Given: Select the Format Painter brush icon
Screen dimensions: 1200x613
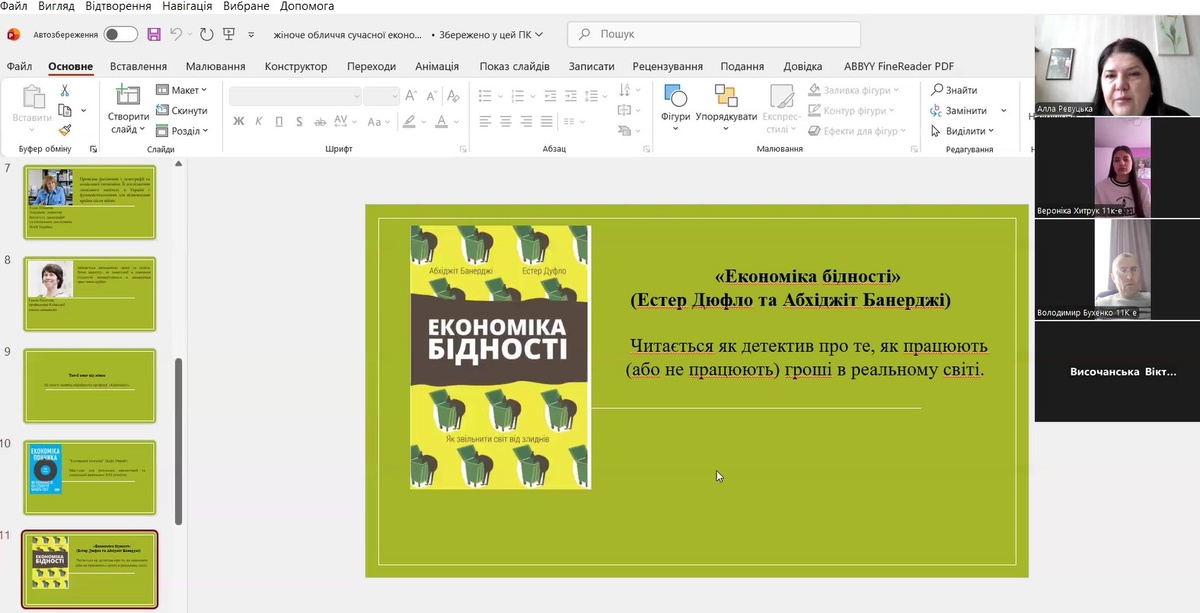Looking at the screenshot, I should coord(65,130).
